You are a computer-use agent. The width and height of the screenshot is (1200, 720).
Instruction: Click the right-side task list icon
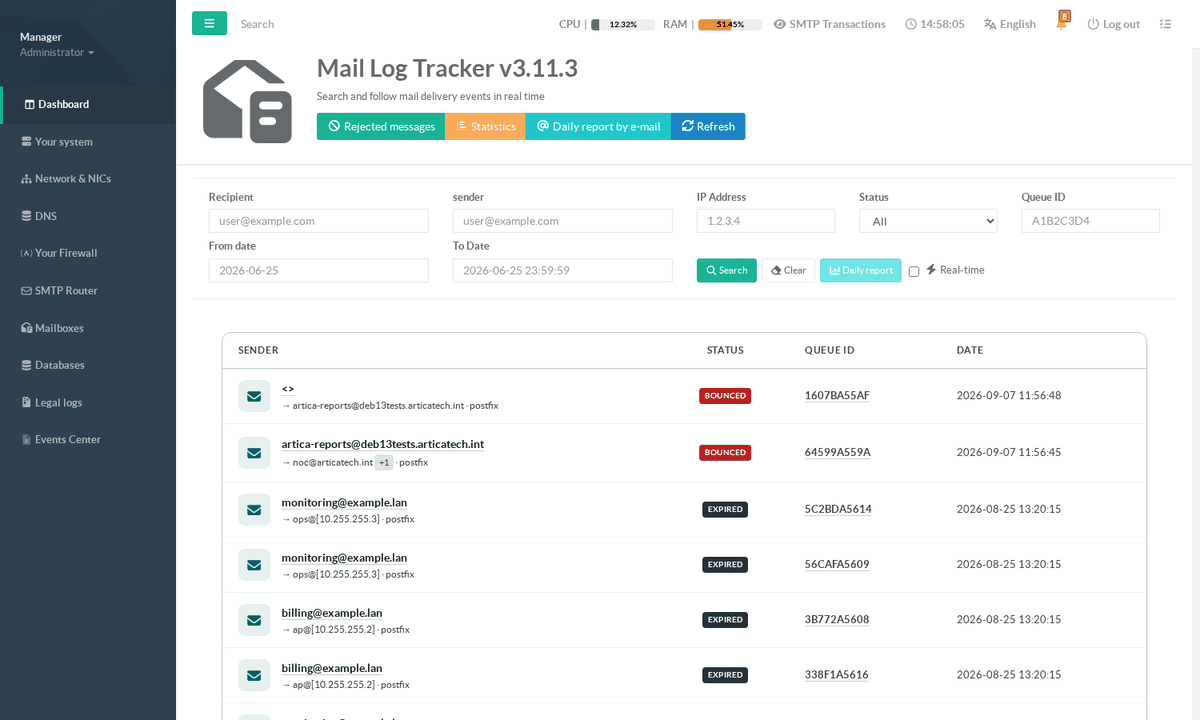tap(1165, 24)
